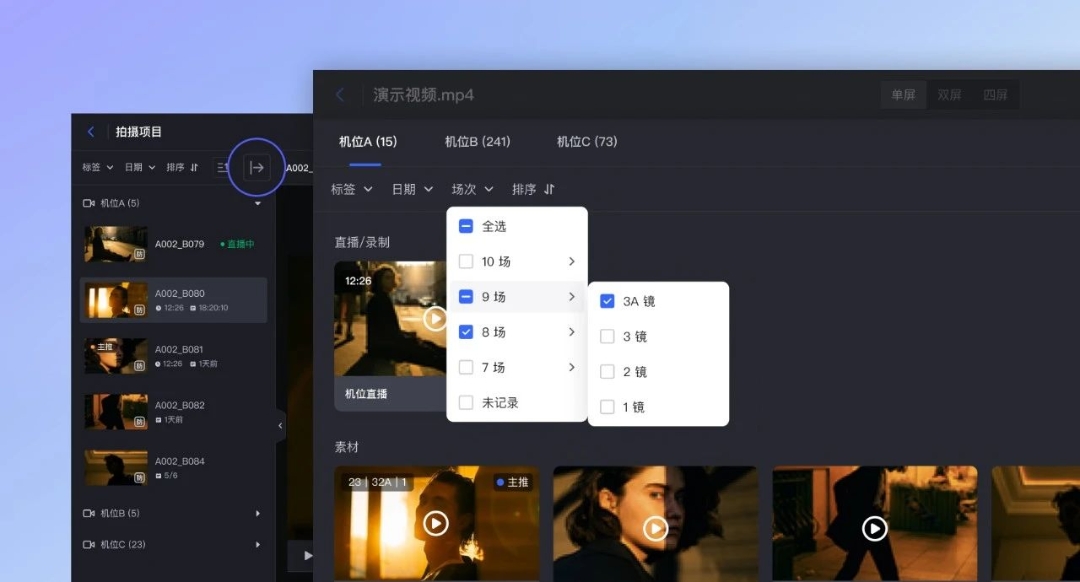Open the 日期 filter in the 演示视频.mp4 window
Viewport: 1080px width, 582px height.
click(412, 189)
